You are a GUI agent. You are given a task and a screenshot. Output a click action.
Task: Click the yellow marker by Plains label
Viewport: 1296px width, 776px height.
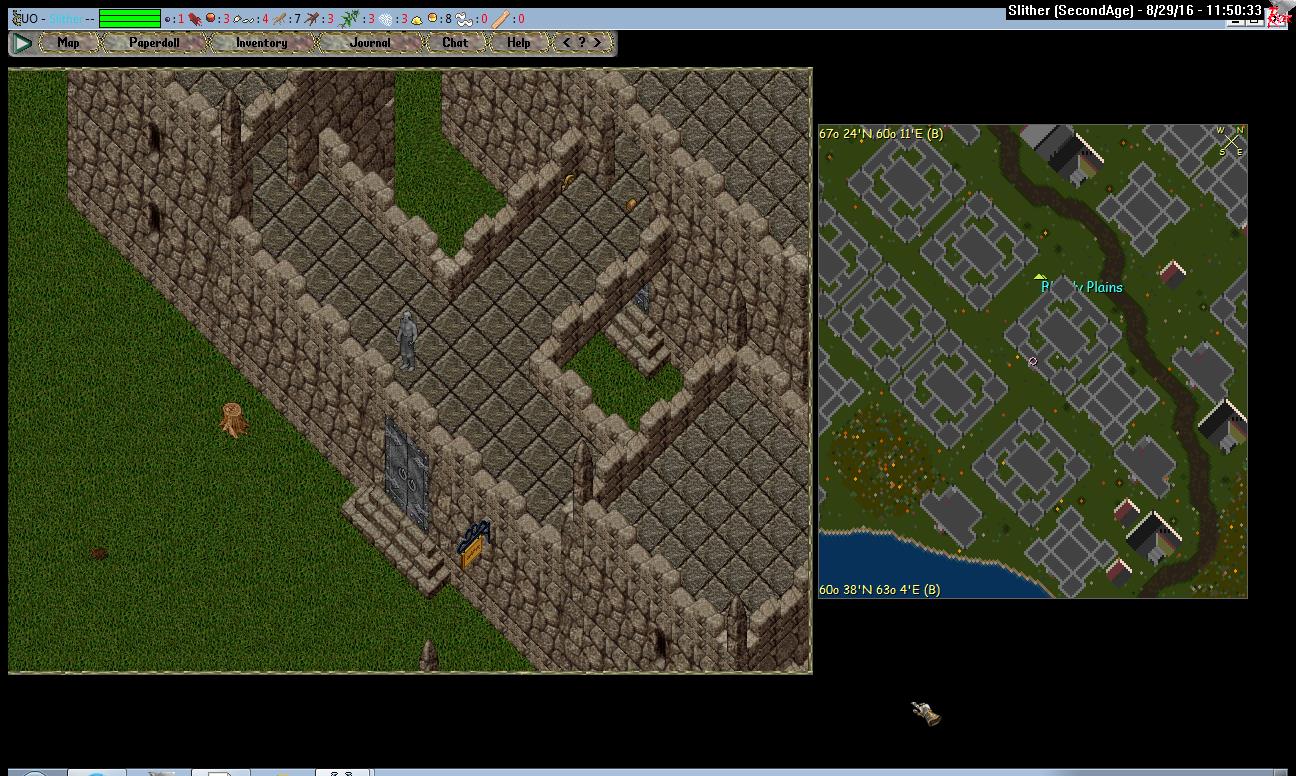tap(1040, 277)
